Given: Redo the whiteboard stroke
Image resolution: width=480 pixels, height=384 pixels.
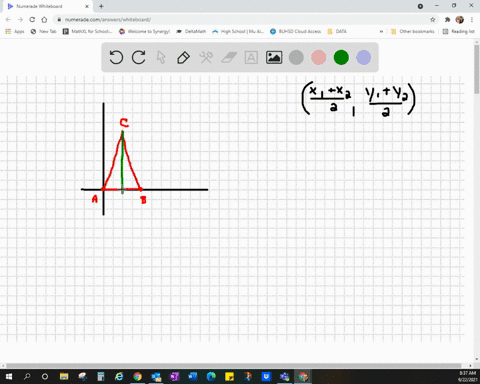Looking at the screenshot, I should 139,57.
